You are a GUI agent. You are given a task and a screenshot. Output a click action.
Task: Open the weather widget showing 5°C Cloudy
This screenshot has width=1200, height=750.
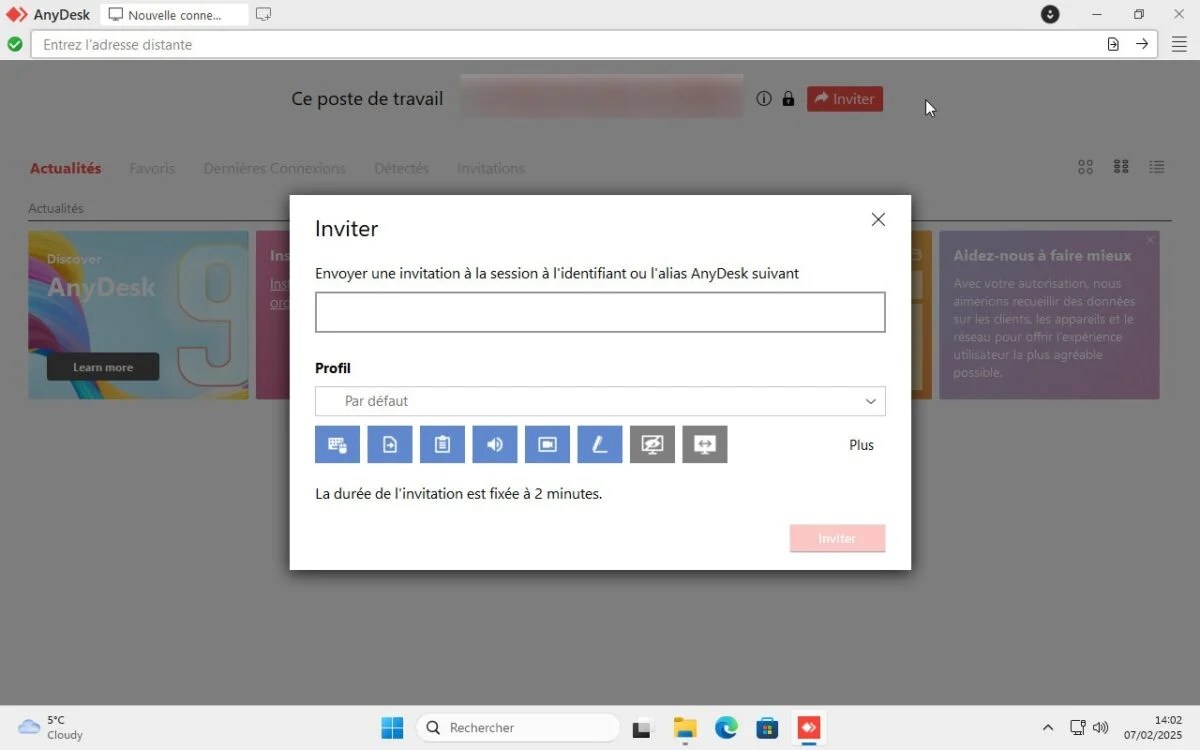coord(52,727)
